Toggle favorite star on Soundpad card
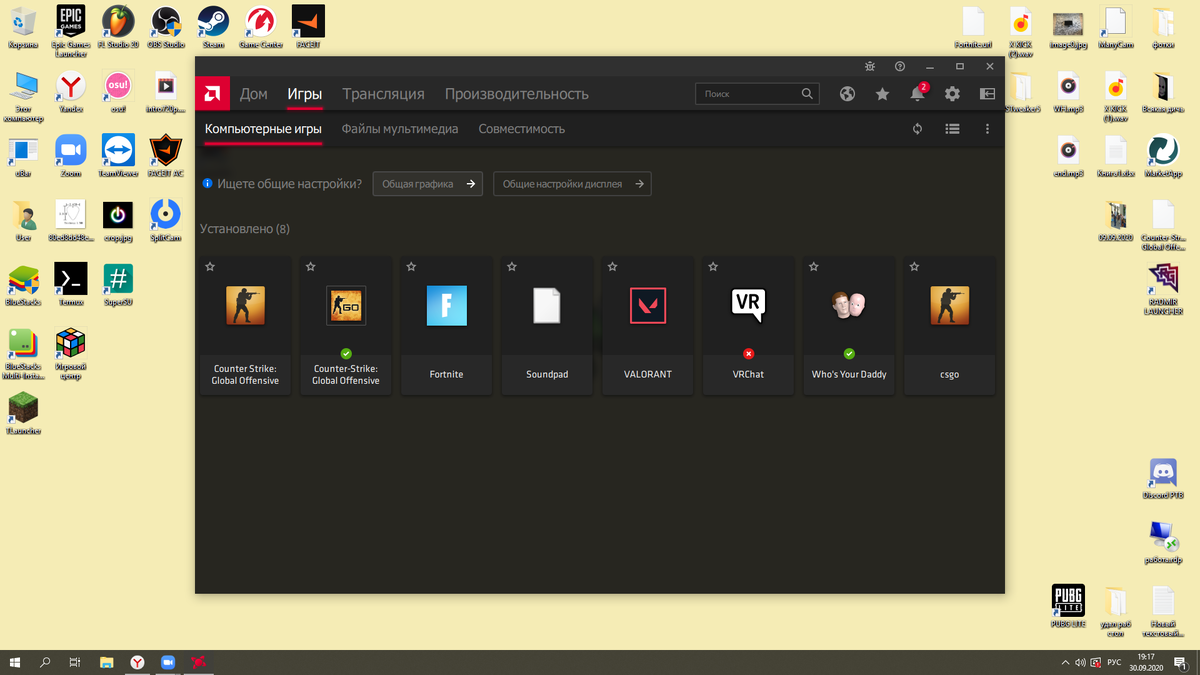1200x675 pixels. (512, 267)
